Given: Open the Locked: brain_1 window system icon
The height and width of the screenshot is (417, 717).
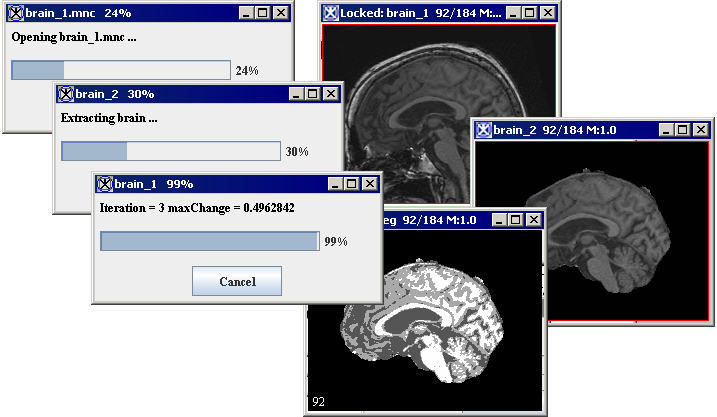Looking at the screenshot, I should pos(330,13).
